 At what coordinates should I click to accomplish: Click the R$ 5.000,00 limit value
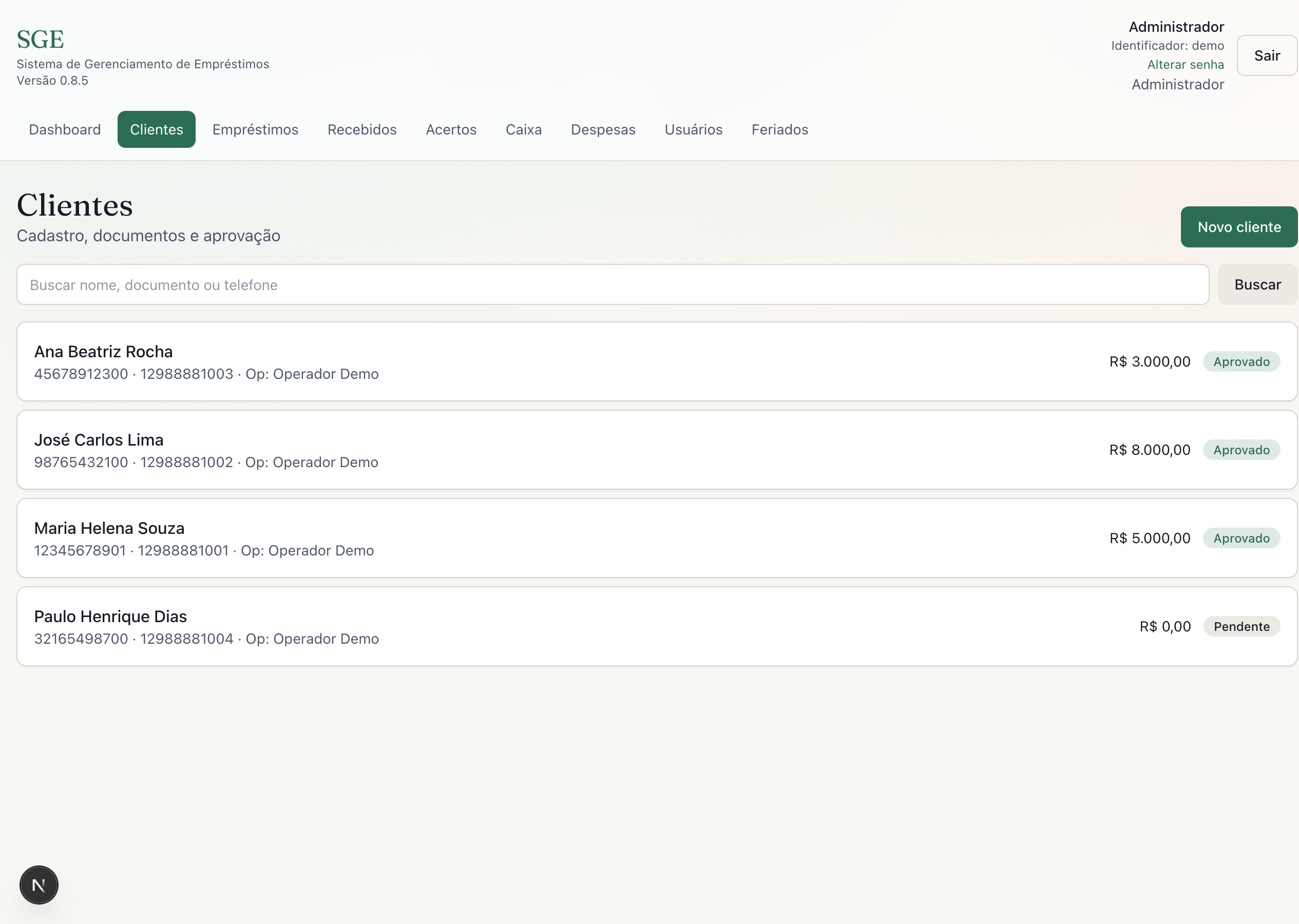pos(1150,537)
